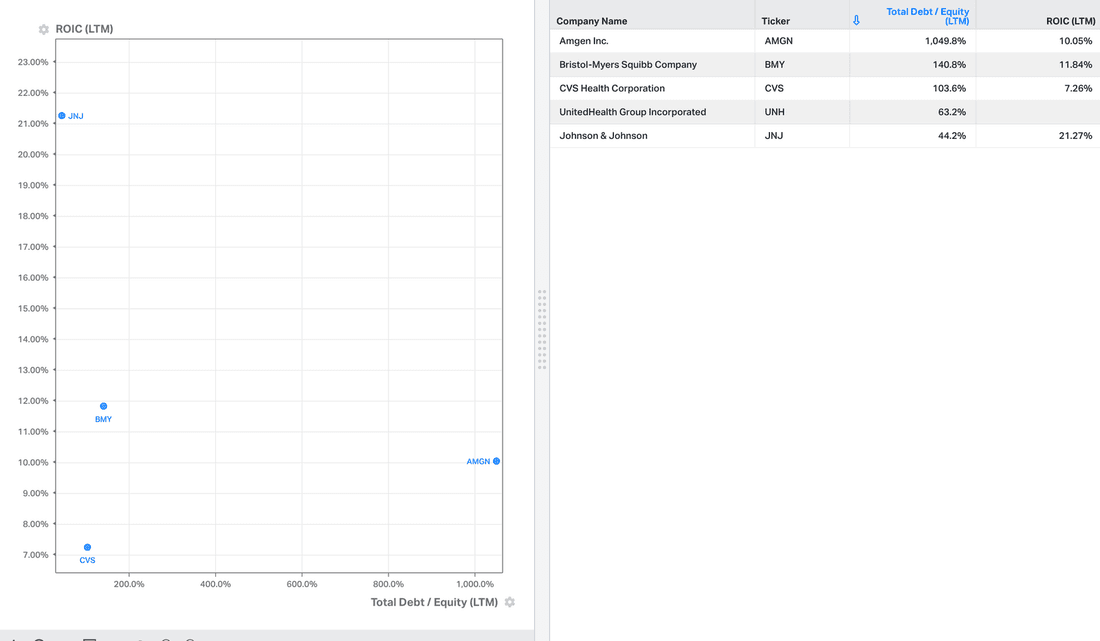Viewport: 1100px width, 641px height.
Task: Open the ROIC (LTM) y-axis settings gear
Action: 43,29
